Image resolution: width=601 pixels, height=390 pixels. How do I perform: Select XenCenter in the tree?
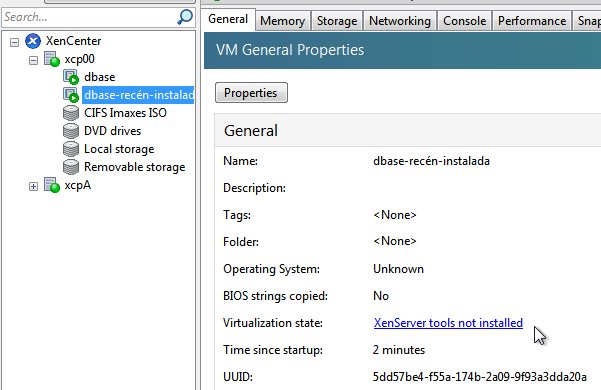[74, 41]
